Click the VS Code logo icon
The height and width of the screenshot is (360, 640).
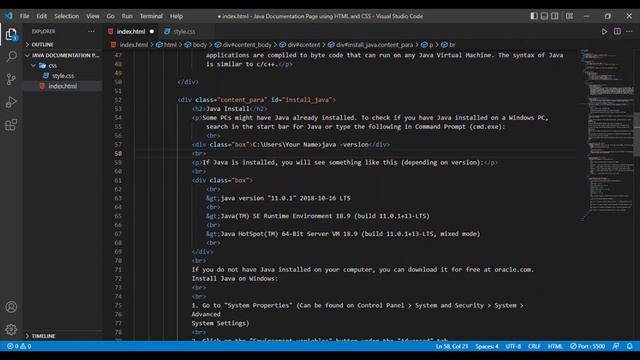pyautogui.click(x=9, y=16)
